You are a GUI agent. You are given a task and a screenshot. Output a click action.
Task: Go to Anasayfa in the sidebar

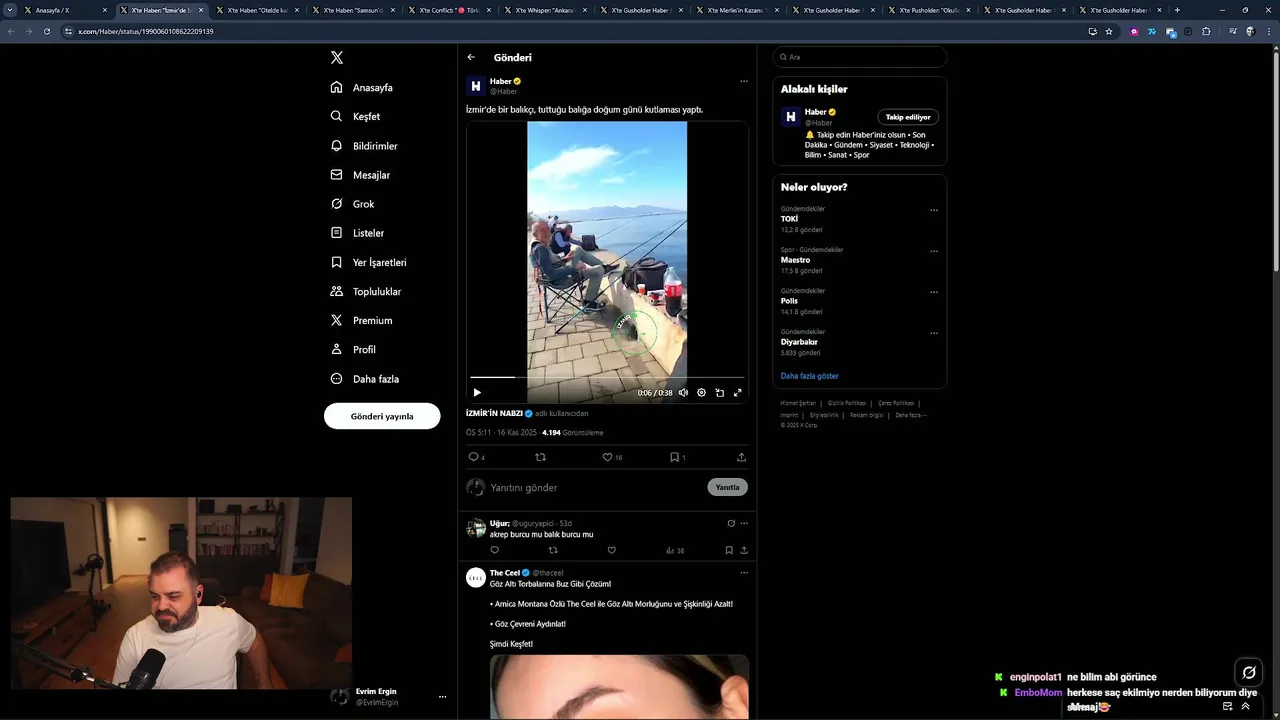(x=362, y=88)
